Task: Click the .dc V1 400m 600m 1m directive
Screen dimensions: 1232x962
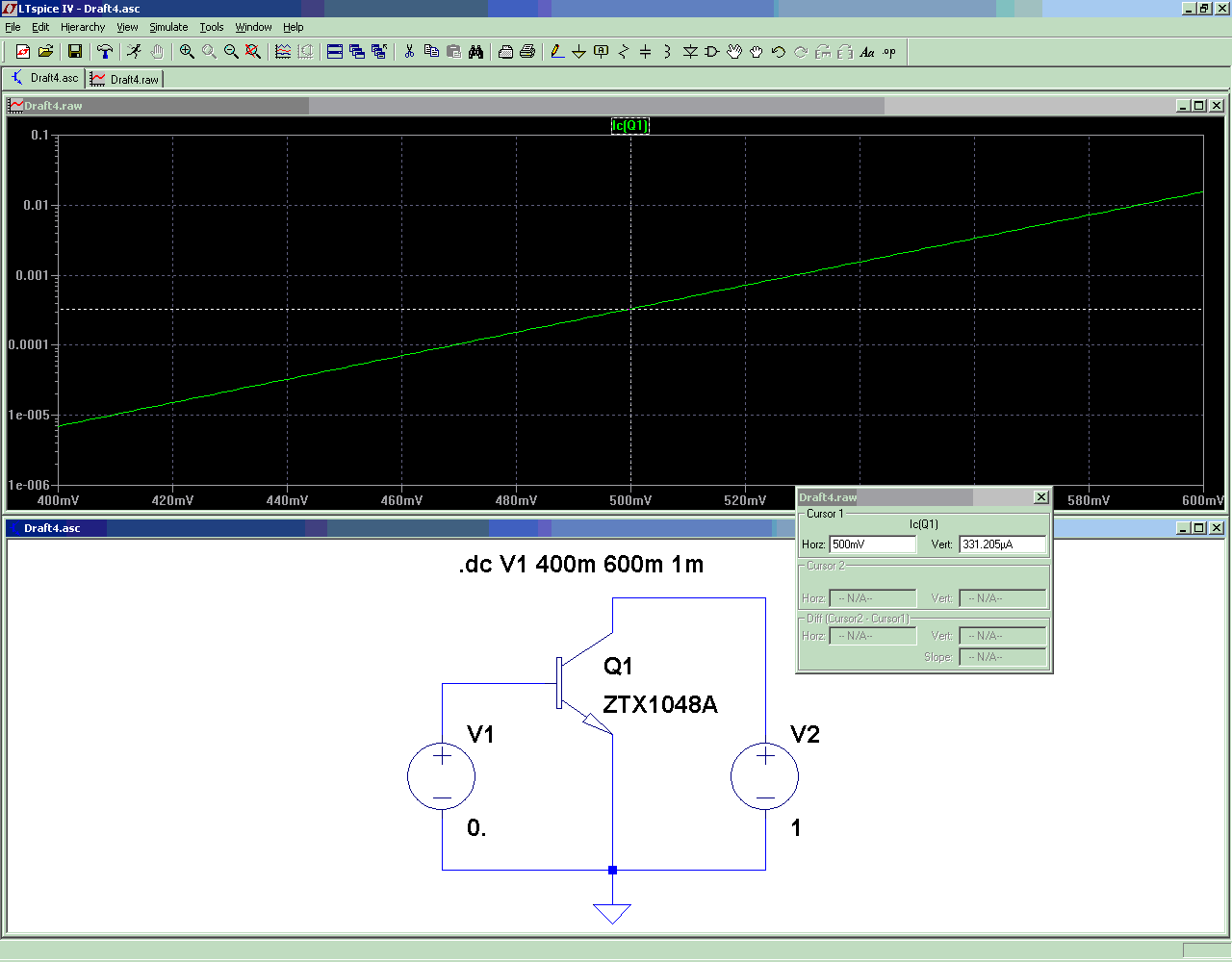Action: (x=581, y=565)
